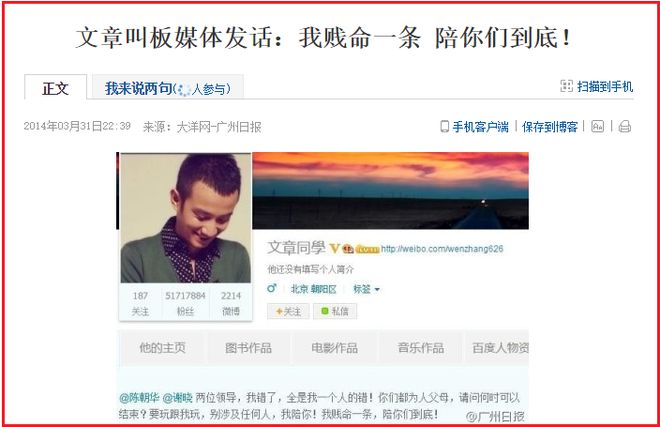Select the 电影作品 tab
This screenshot has width=660, height=427.
coord(335,348)
